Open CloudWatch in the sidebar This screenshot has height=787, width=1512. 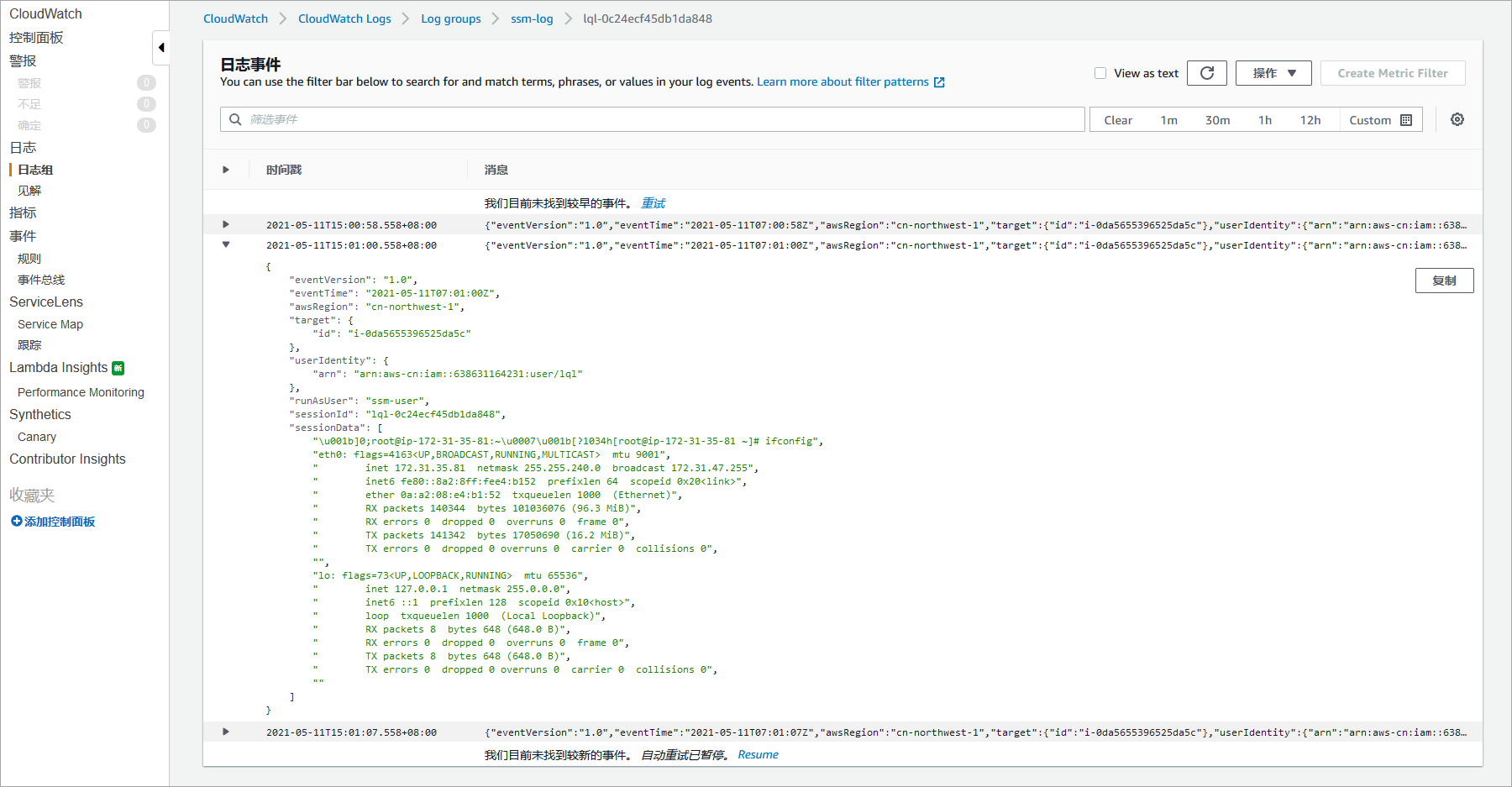[45, 13]
